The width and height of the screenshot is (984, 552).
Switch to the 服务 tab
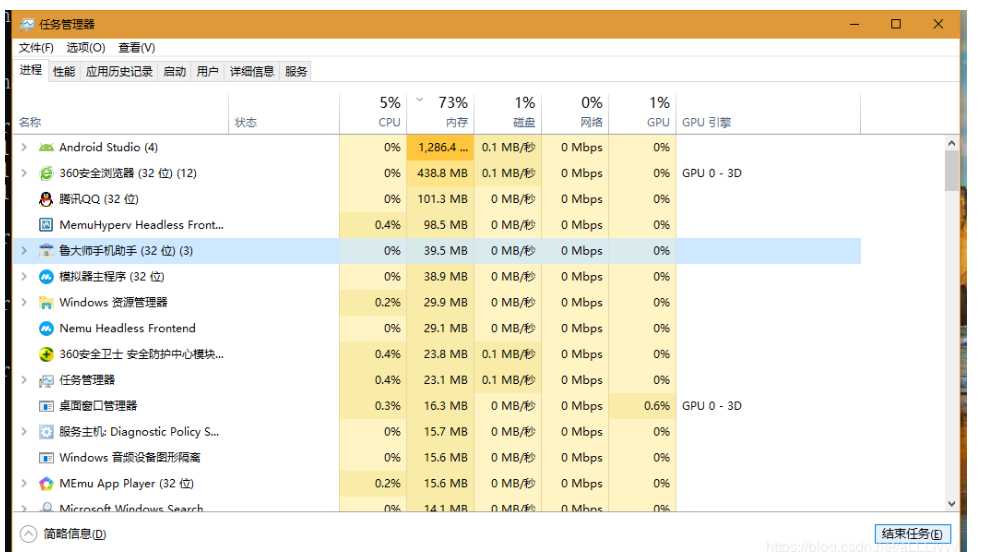click(296, 72)
